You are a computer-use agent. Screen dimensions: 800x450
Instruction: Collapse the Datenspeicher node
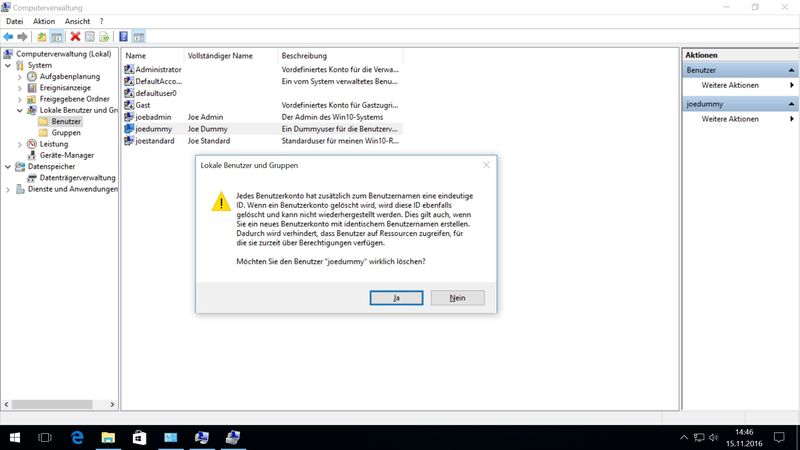8,167
